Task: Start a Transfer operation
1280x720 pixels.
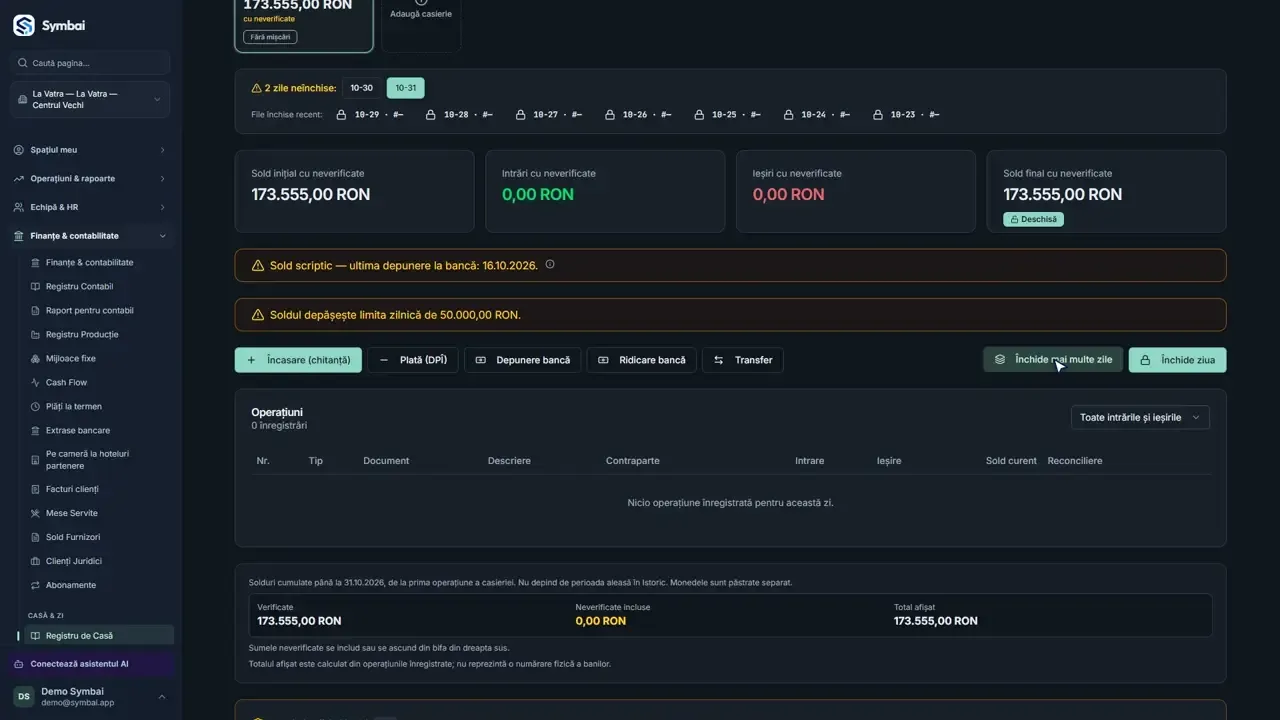Action: tap(743, 360)
